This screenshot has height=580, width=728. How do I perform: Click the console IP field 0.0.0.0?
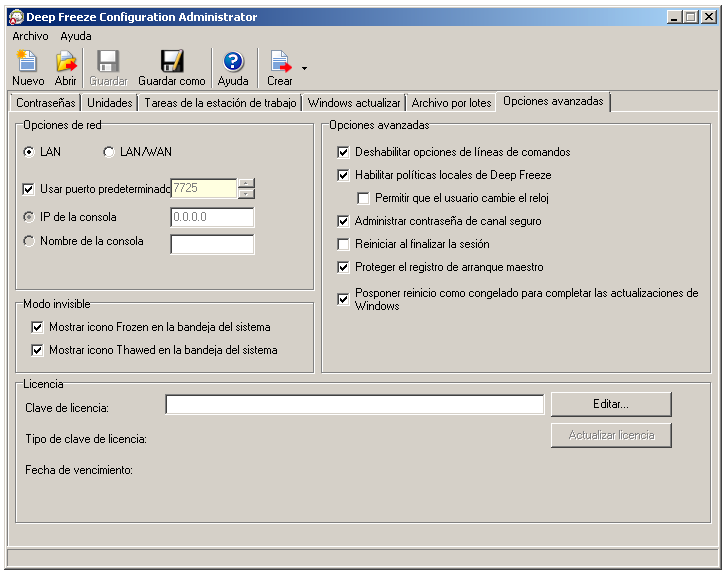pyautogui.click(x=212, y=217)
